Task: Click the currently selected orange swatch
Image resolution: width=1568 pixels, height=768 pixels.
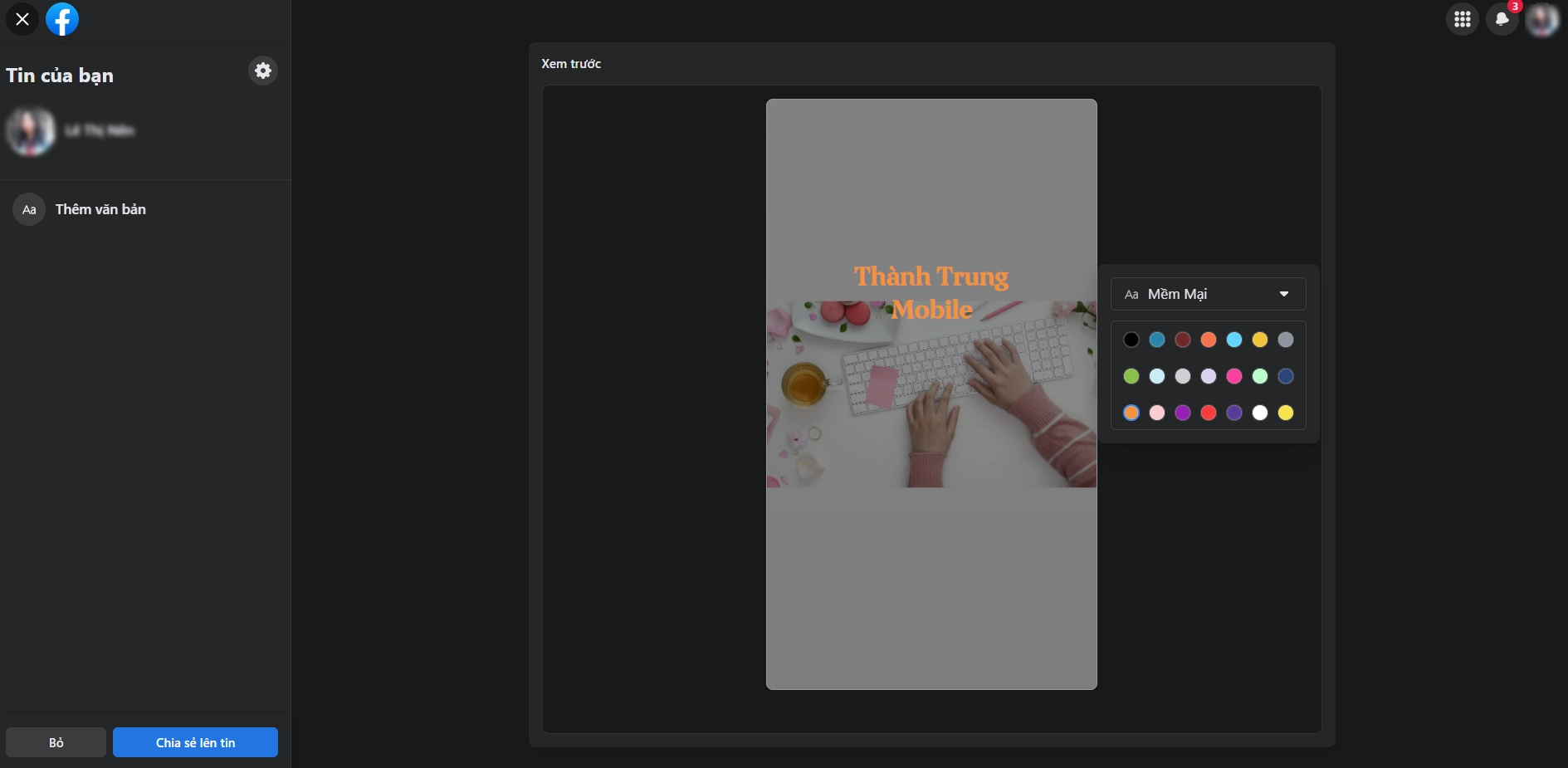Action: click(x=1131, y=413)
